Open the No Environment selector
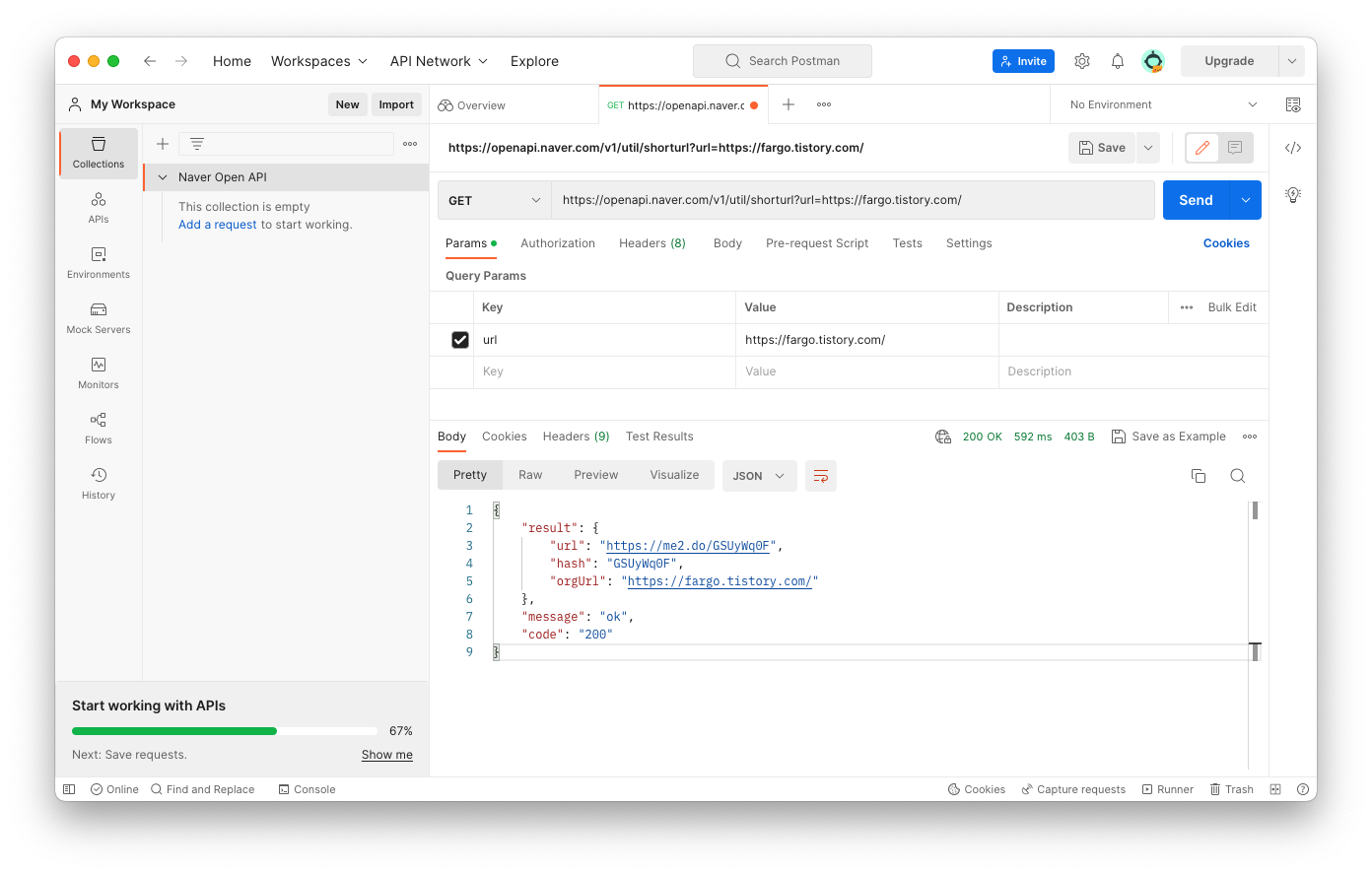Image resolution: width=1372 pixels, height=874 pixels. [x=1163, y=104]
